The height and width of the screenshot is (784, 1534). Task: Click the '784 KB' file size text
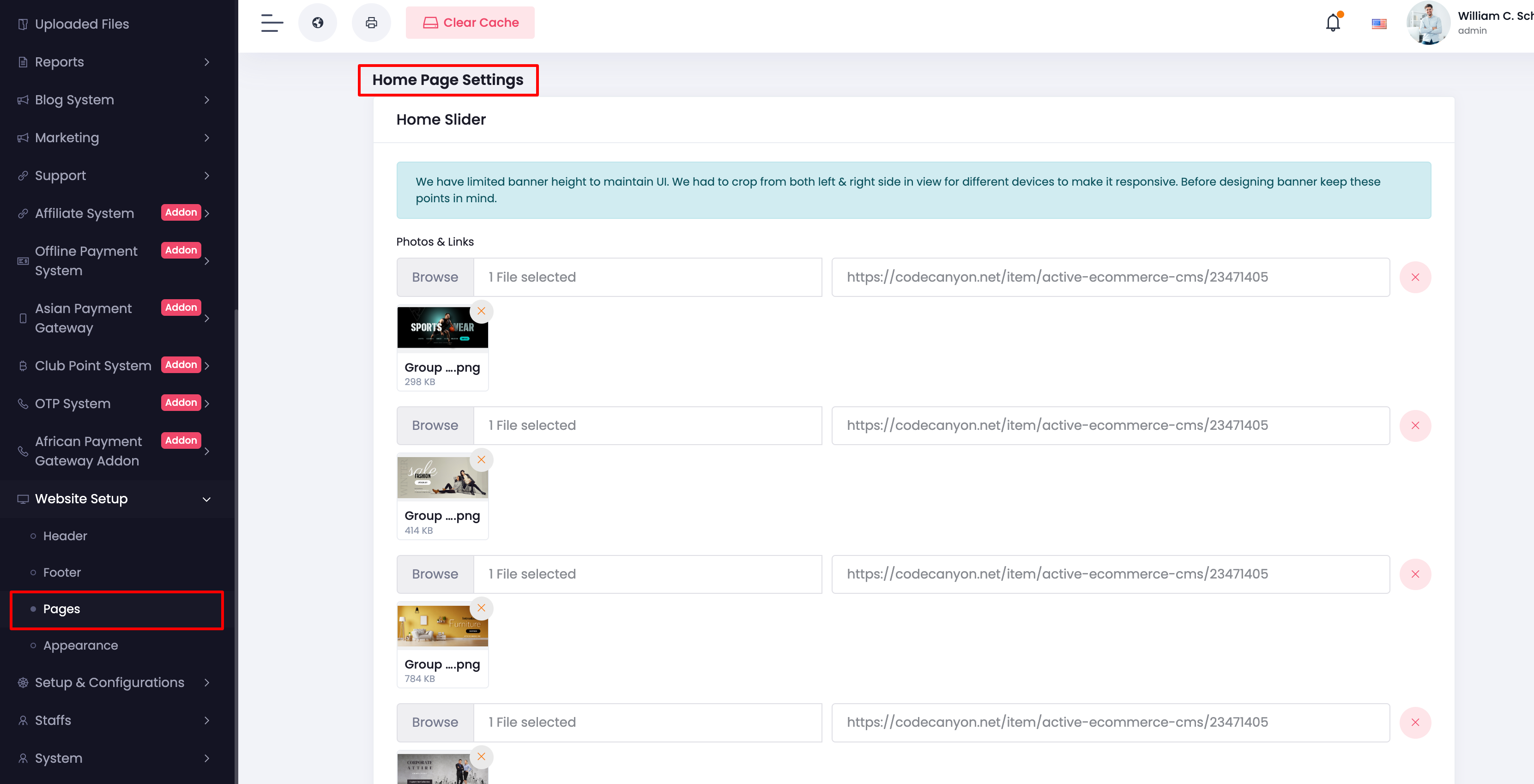(x=419, y=679)
